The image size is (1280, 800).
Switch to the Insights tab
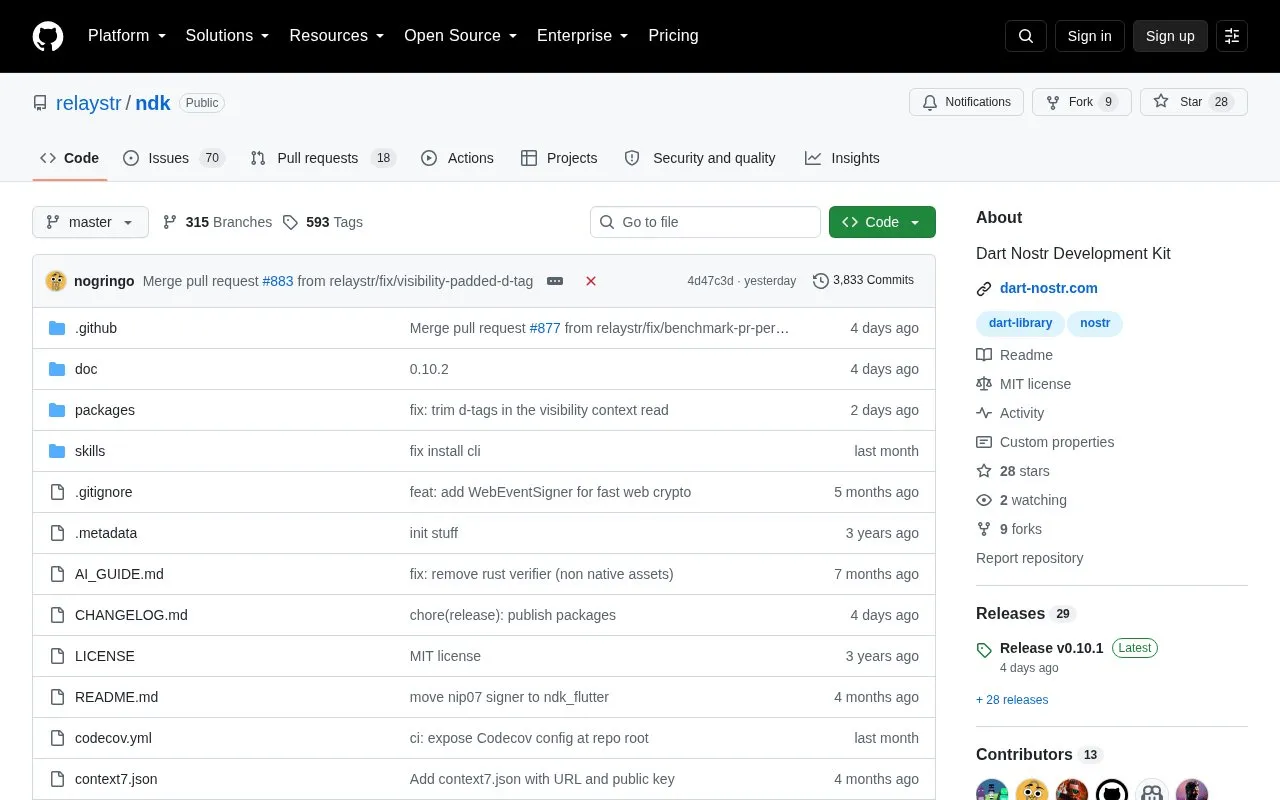(x=842, y=158)
